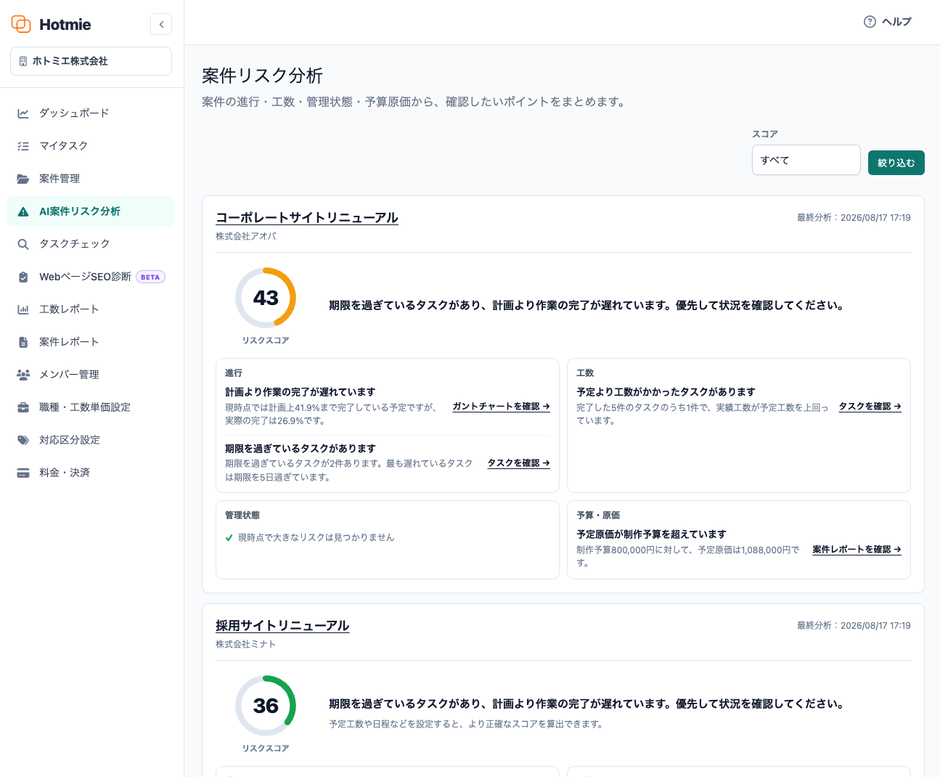Go to マイタスク in the sidebar

pos(91,146)
